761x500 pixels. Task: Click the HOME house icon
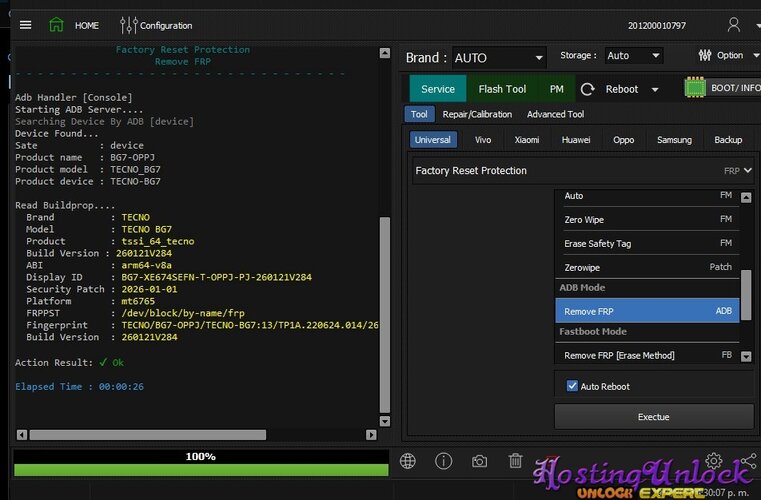tap(57, 25)
